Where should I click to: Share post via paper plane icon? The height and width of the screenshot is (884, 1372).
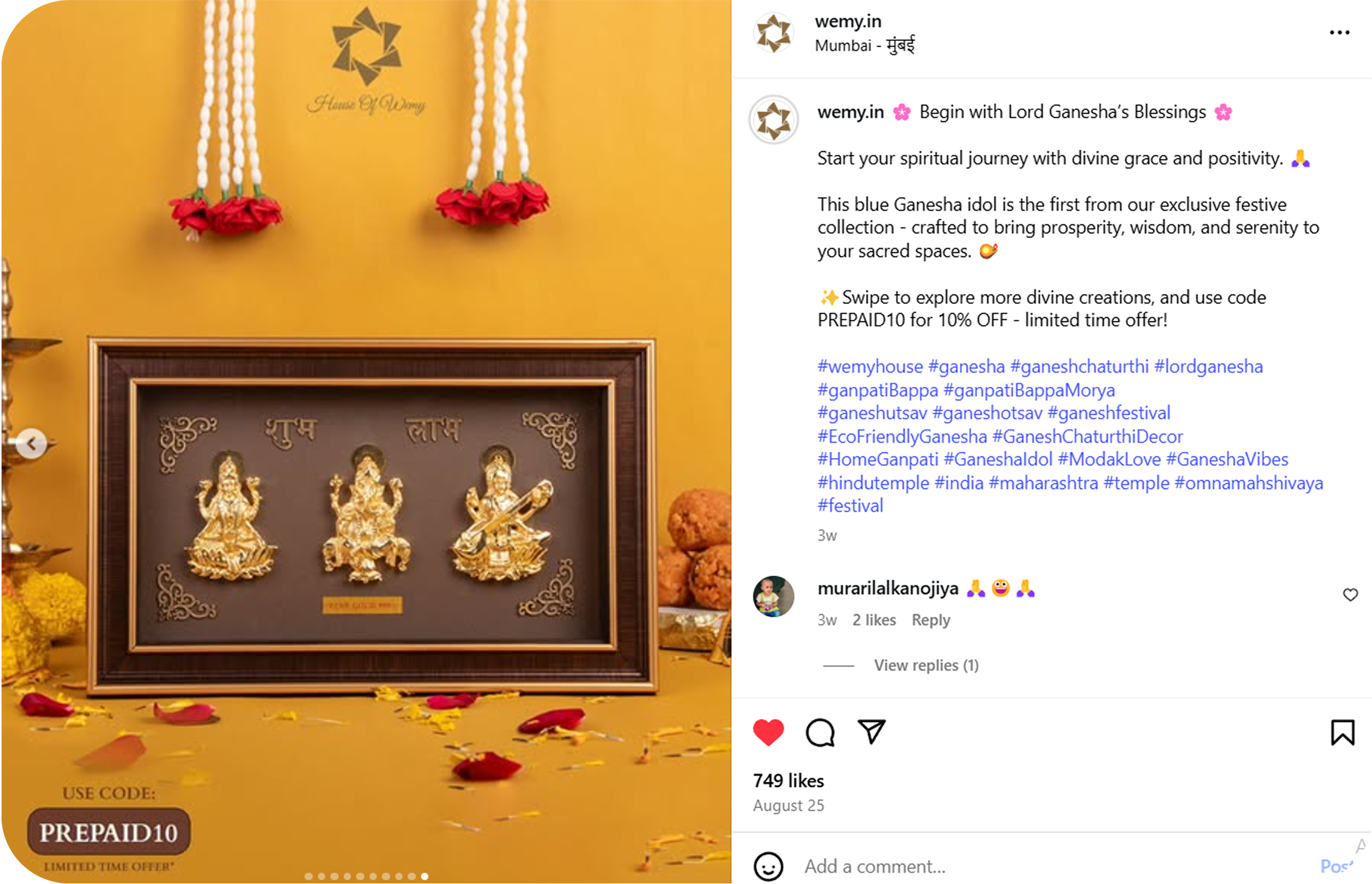(x=871, y=732)
